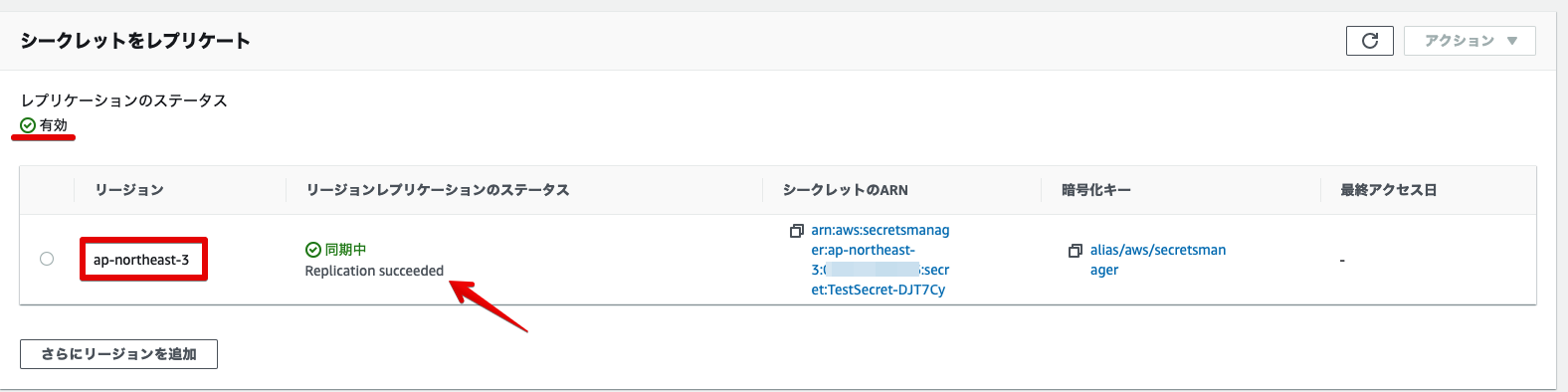Open the alias/aws/secretsmanager key link

[x=1158, y=260]
